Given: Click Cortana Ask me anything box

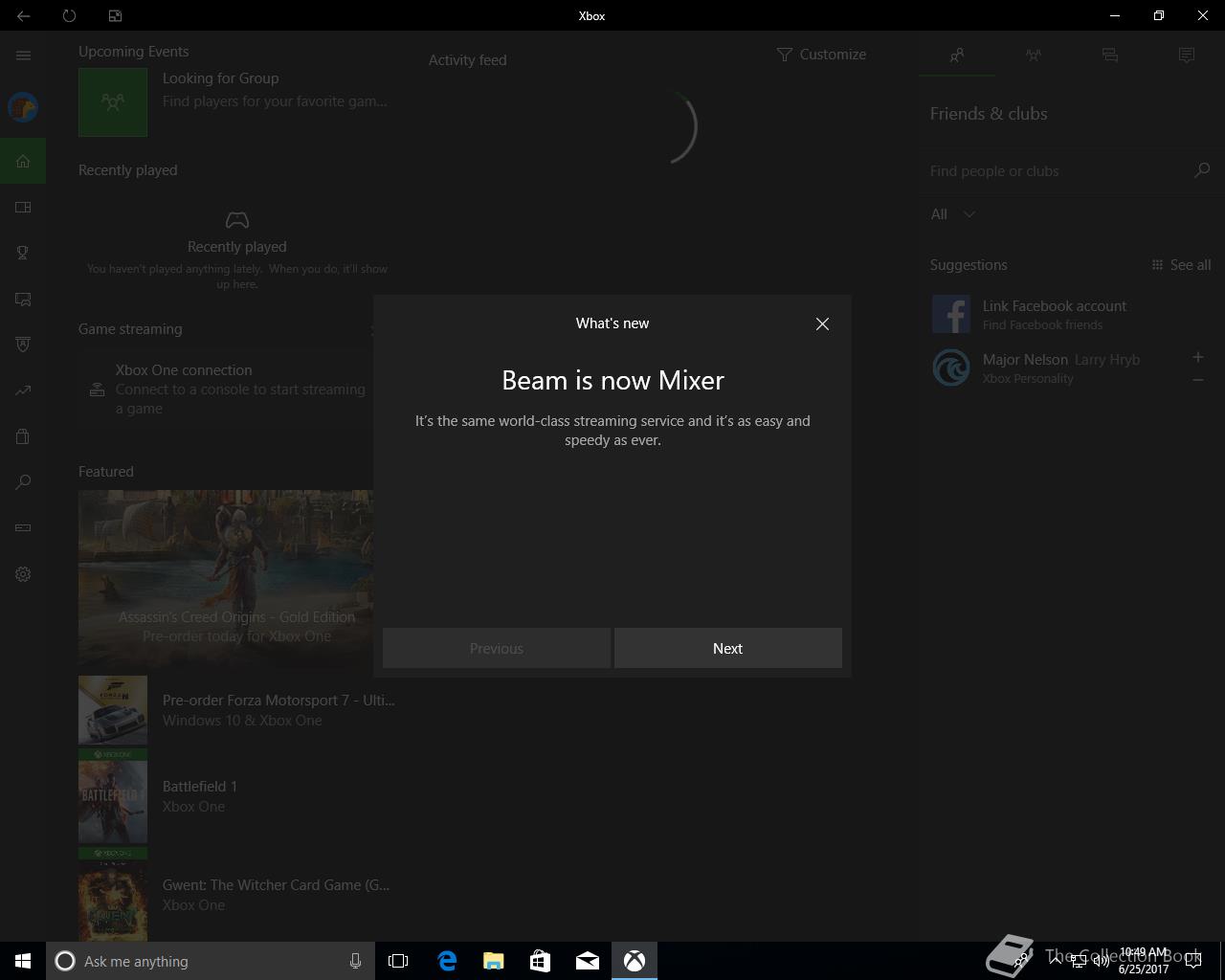Looking at the screenshot, I should point(211,961).
